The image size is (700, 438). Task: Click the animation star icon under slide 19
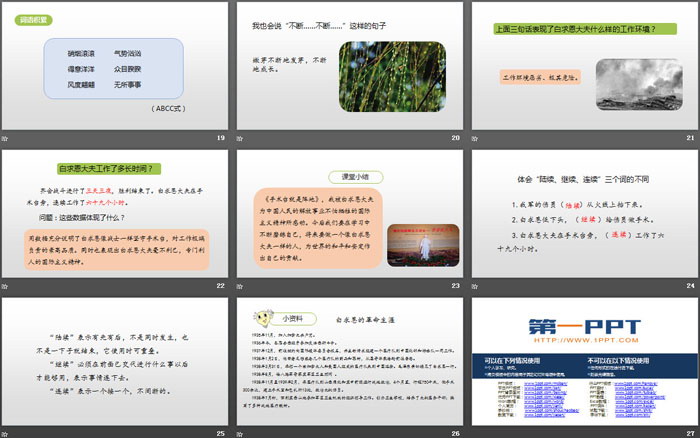(x=7, y=137)
